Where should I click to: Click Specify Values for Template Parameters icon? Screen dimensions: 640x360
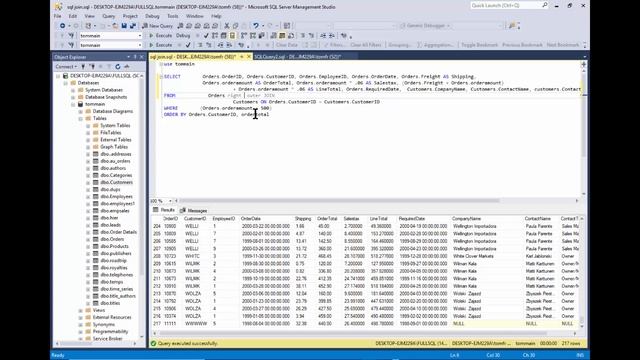point(344,36)
